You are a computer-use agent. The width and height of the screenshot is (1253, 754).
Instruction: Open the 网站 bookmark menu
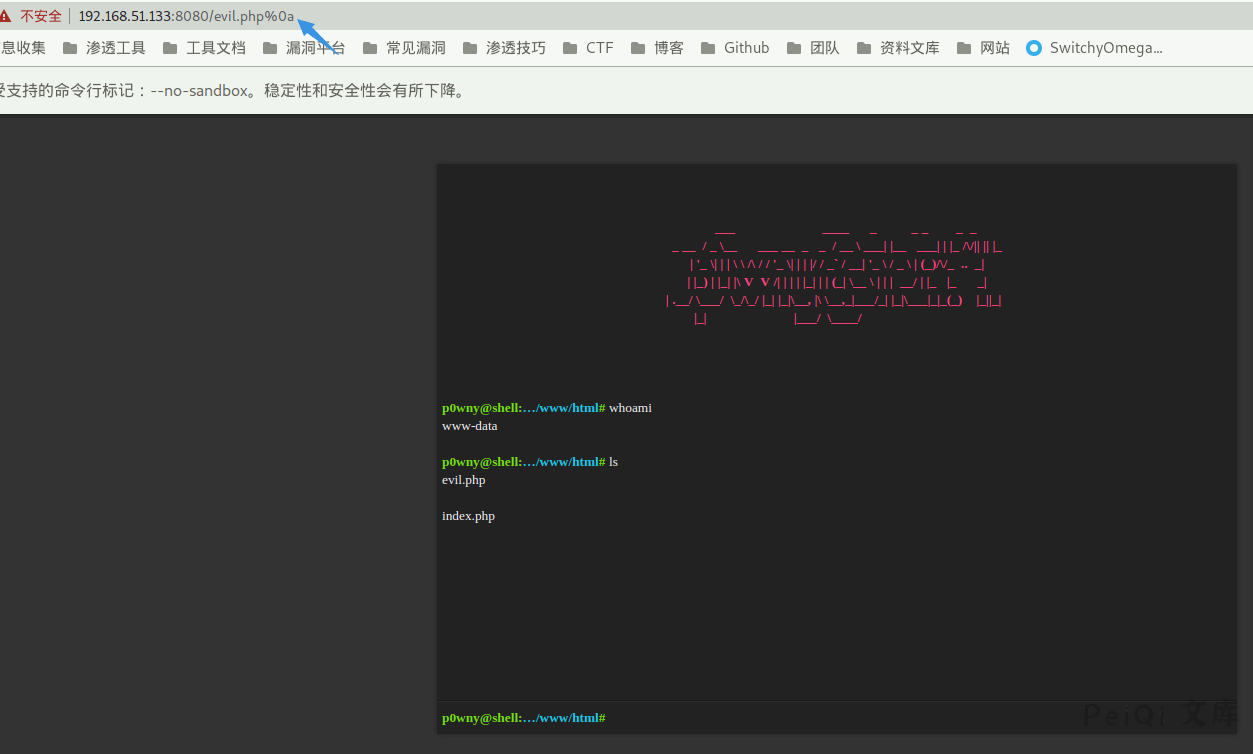(x=984, y=48)
